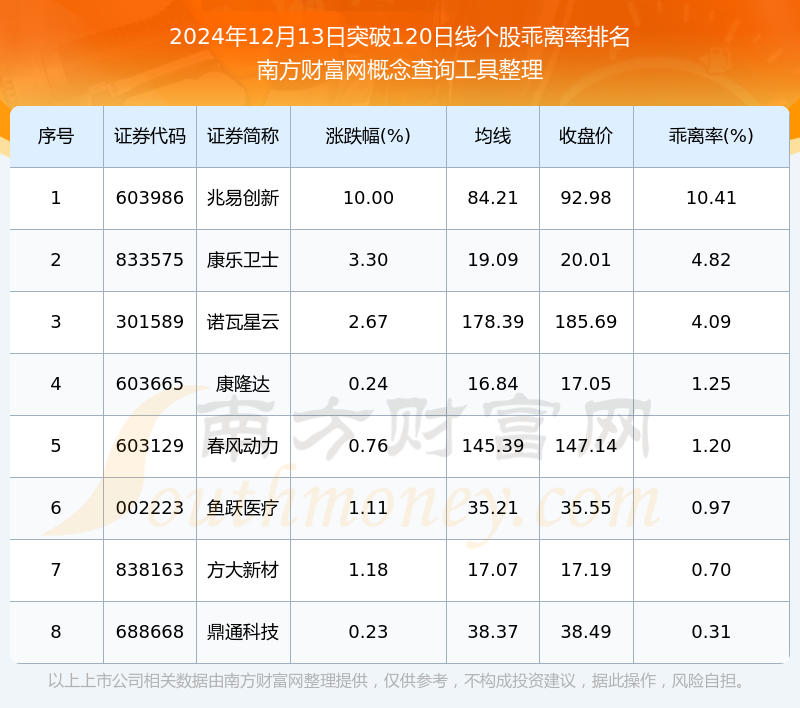
Task: Click the 均线 column header
Action: click(493, 136)
